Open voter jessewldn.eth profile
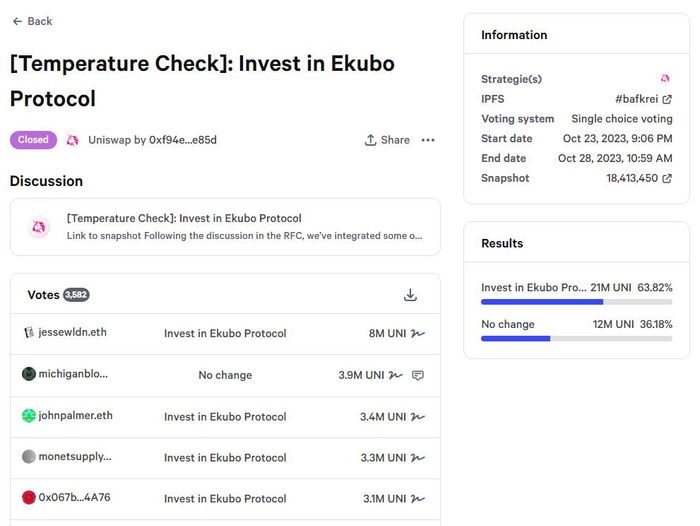This screenshot has height=526, width=700. pos(72,332)
